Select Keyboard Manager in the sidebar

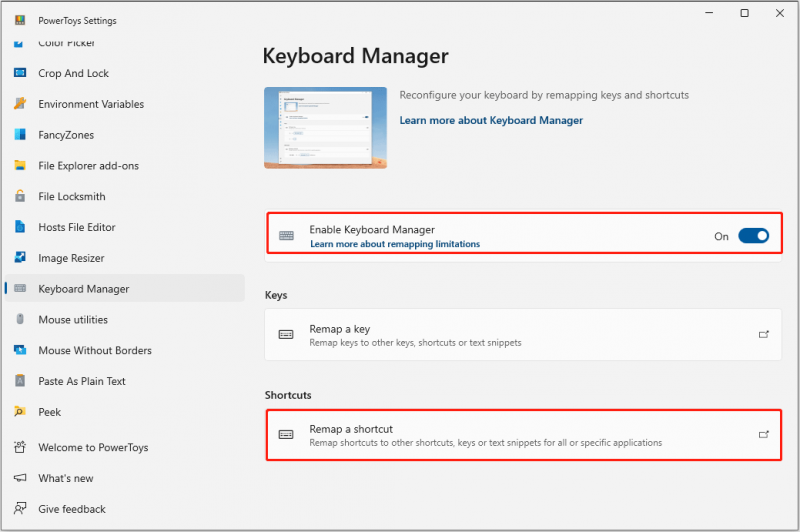[x=124, y=289]
